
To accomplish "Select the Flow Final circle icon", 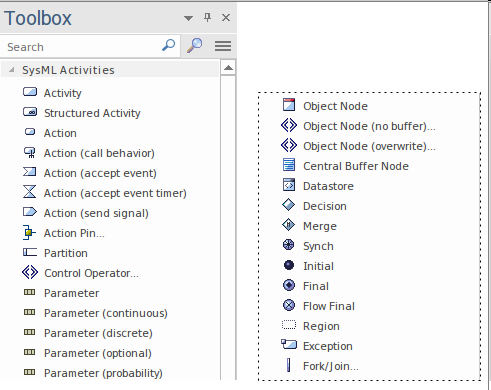I will (x=289, y=305).
